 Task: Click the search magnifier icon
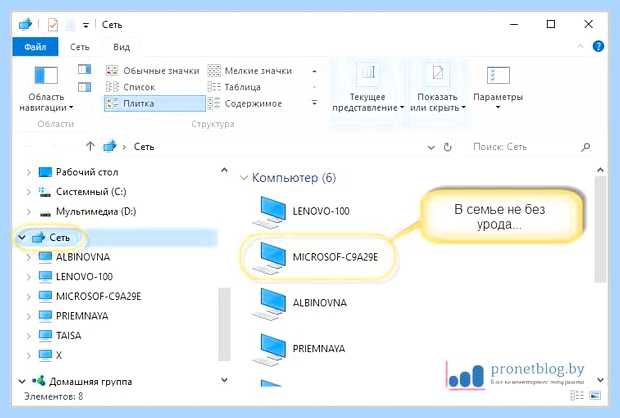[586, 147]
